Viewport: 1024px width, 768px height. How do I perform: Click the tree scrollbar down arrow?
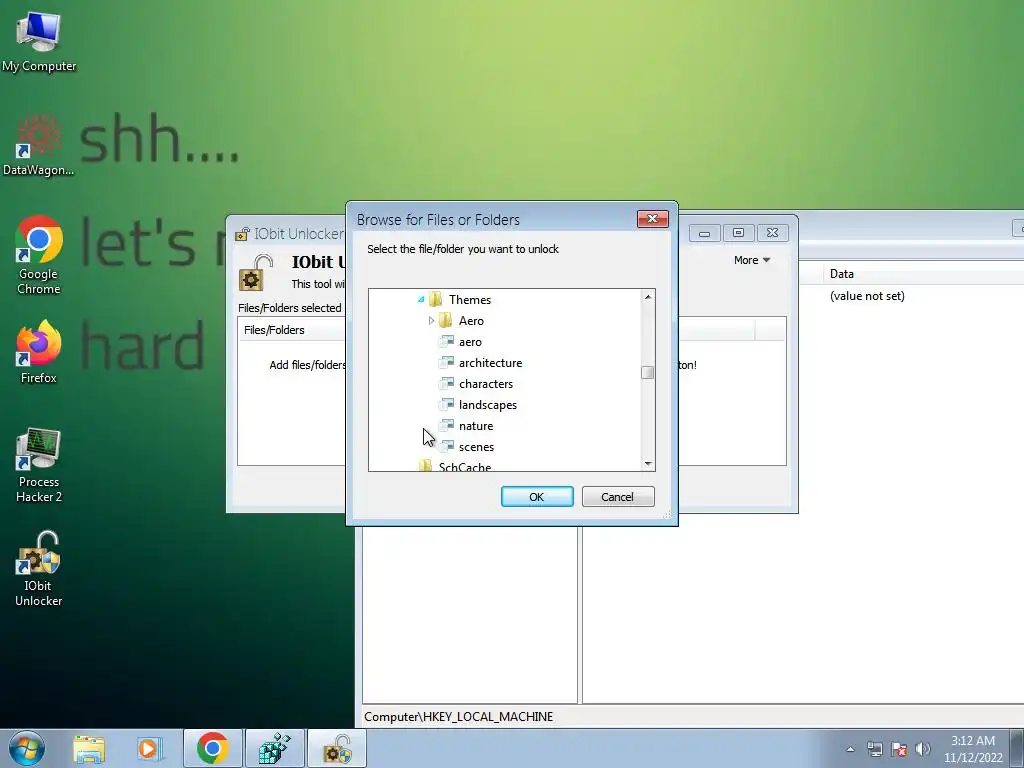(x=648, y=464)
